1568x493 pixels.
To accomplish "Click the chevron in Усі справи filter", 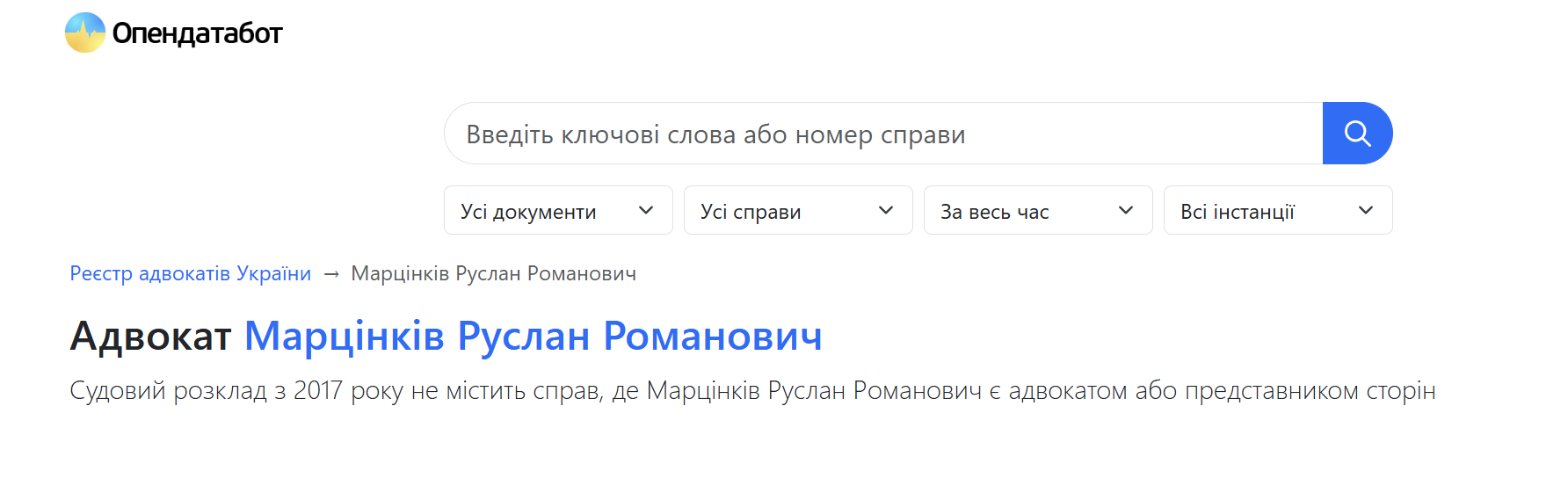I will [886, 210].
